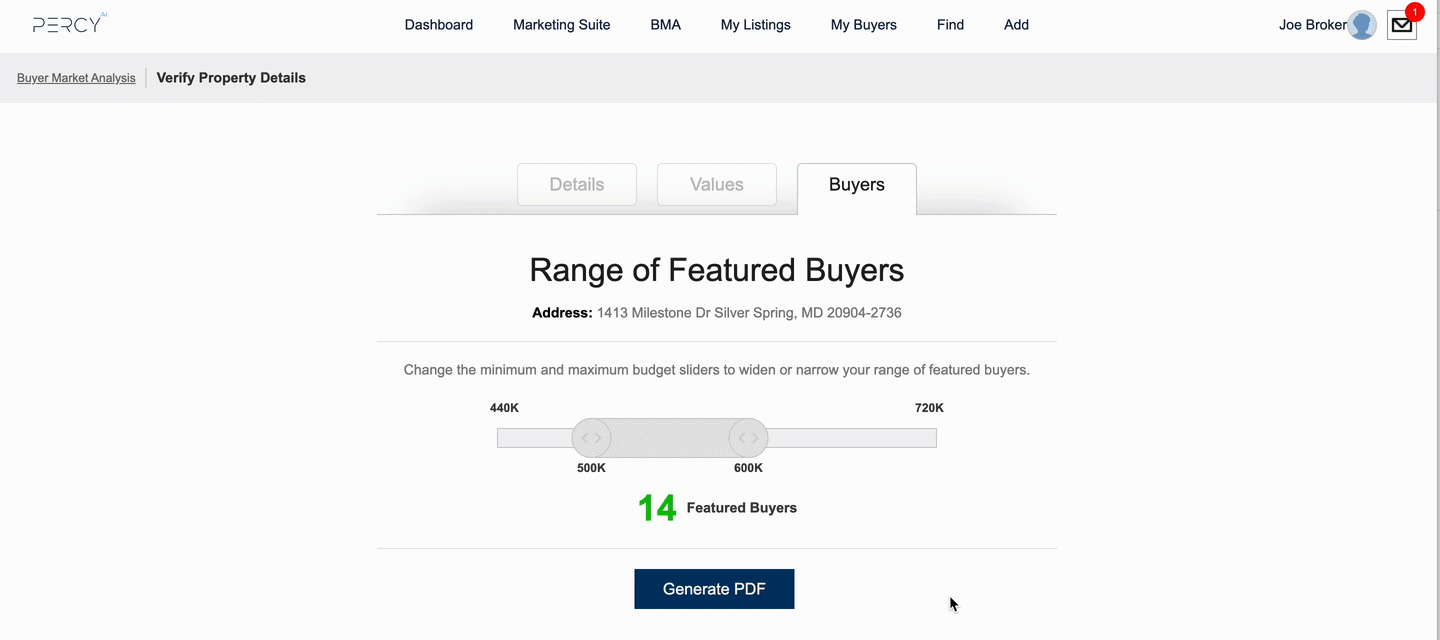Screen dimensions: 1440x640
Task: Click the maximum budget slider handle at 600K
Action: [x=748, y=438]
